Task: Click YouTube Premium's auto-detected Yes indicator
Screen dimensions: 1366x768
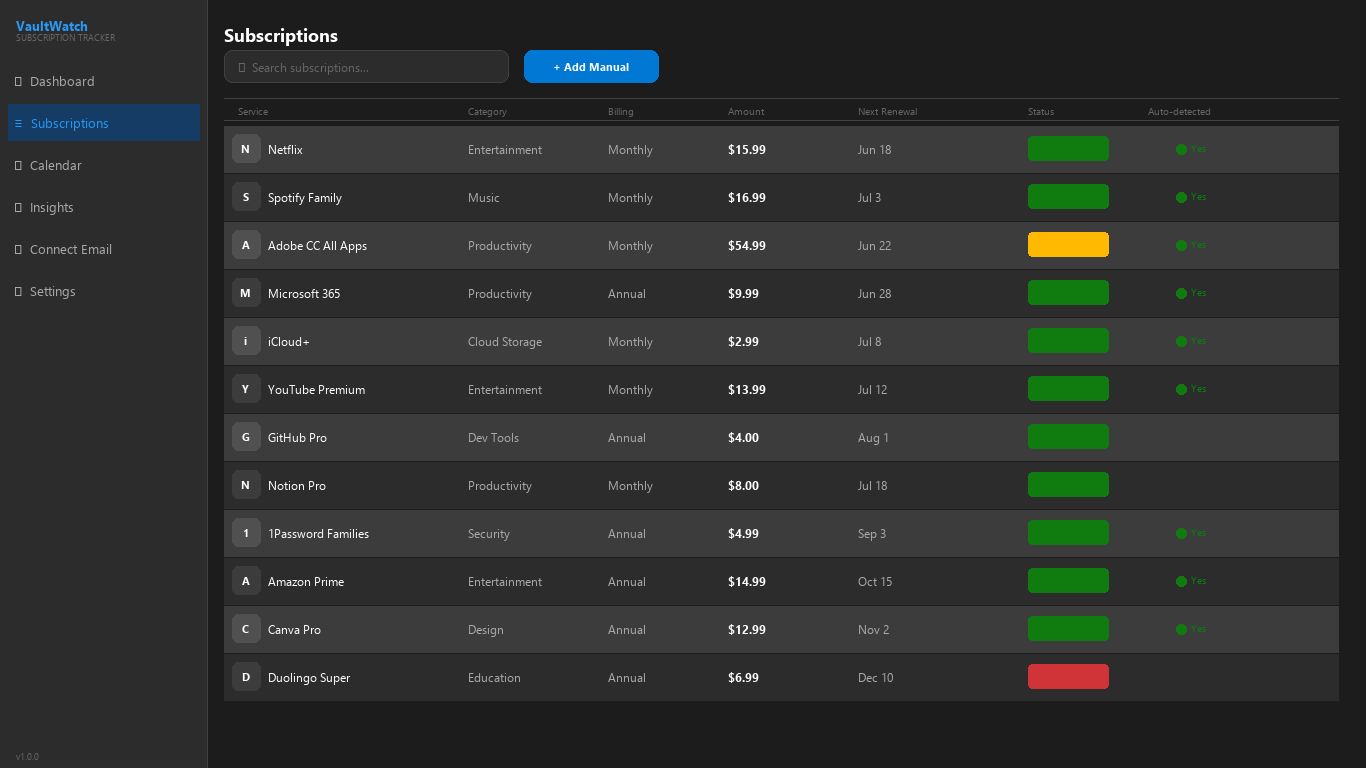Action: 1191,389
